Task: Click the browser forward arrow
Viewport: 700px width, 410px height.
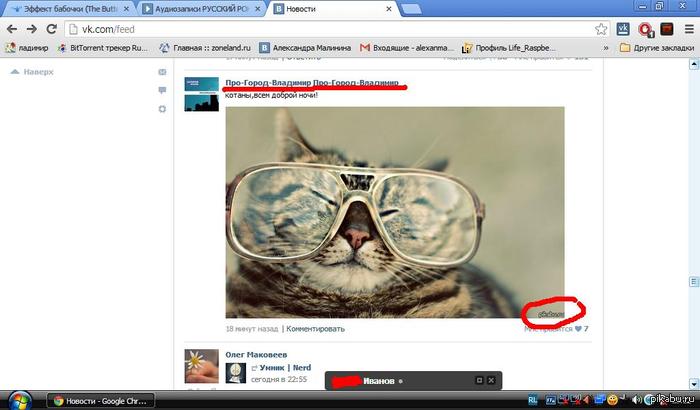Action: pos(31,29)
